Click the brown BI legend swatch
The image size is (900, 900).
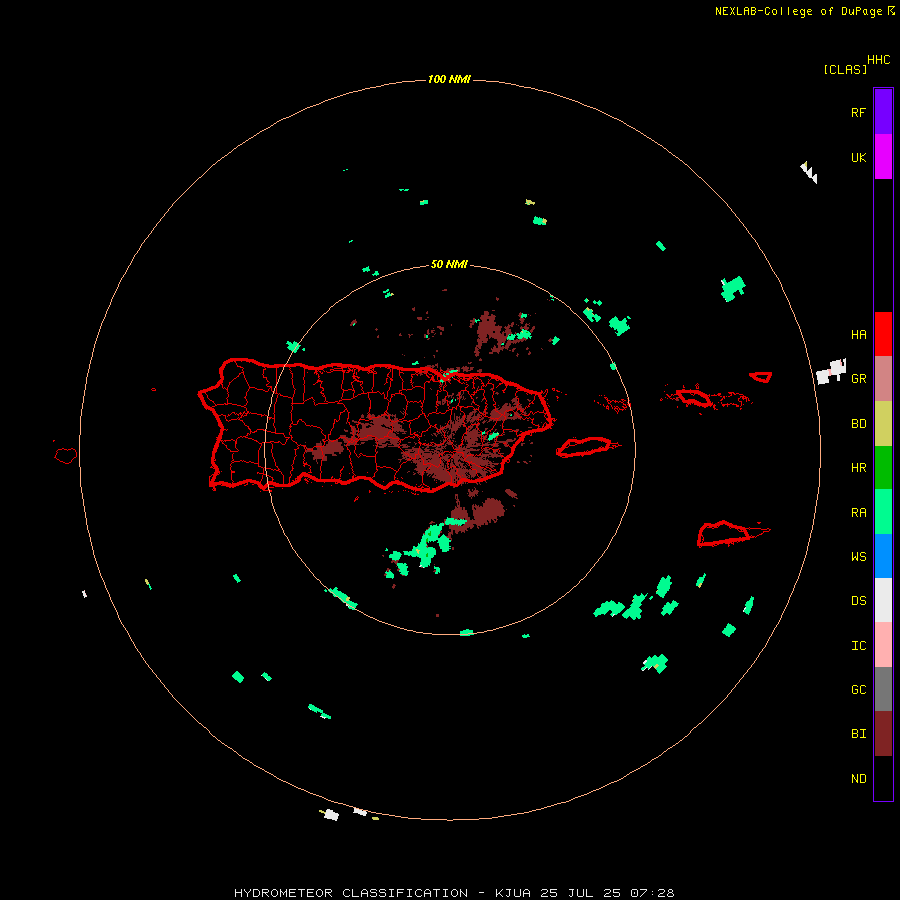883,734
